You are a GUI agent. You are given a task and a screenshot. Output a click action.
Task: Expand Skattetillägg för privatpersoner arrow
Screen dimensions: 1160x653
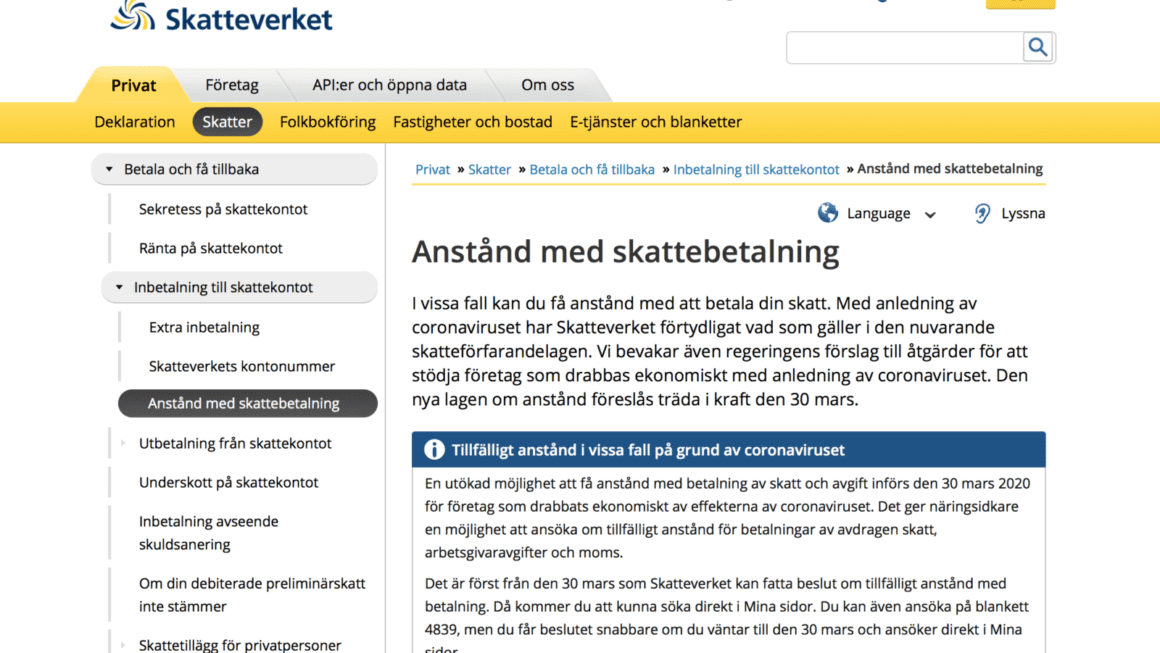(x=123, y=645)
